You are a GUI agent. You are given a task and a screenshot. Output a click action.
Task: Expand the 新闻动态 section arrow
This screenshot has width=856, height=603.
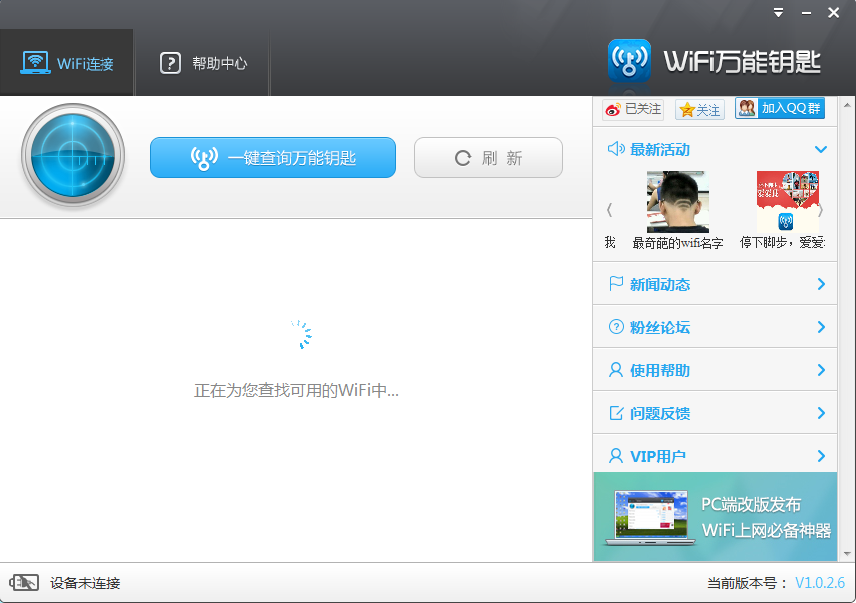821,284
